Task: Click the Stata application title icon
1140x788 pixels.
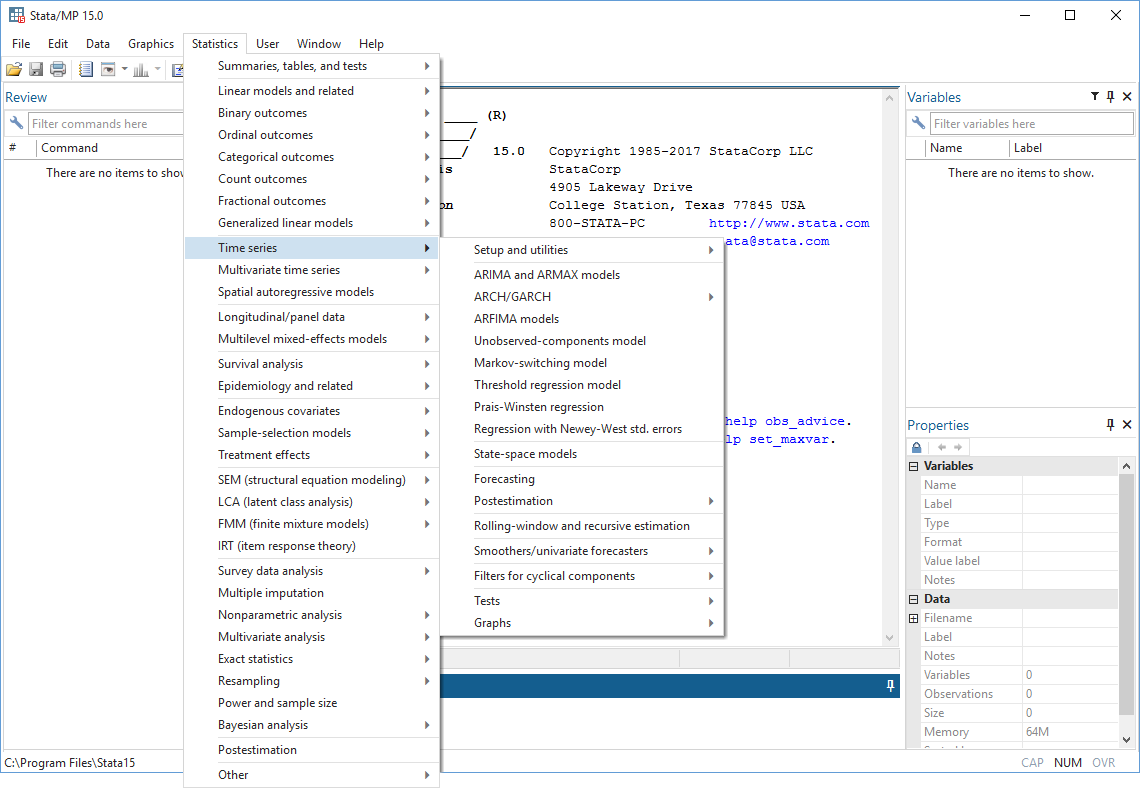Action: [17, 15]
